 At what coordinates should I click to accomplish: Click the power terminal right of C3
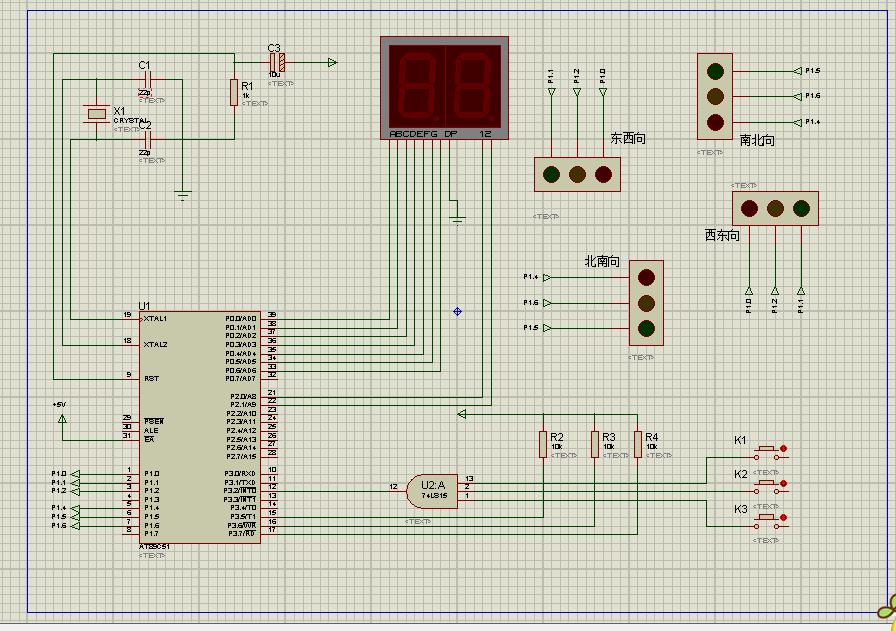tap(333, 62)
